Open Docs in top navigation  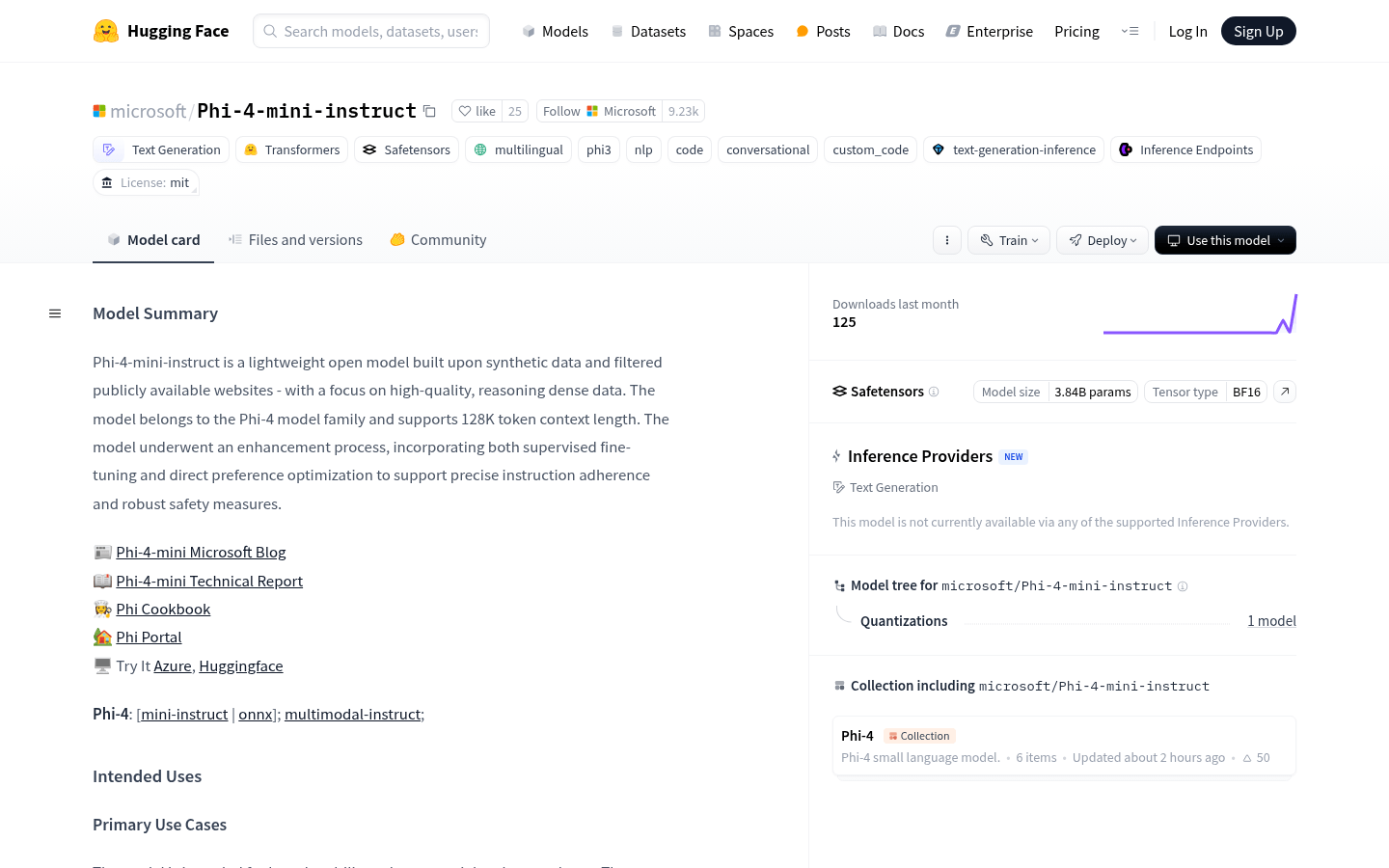898,31
